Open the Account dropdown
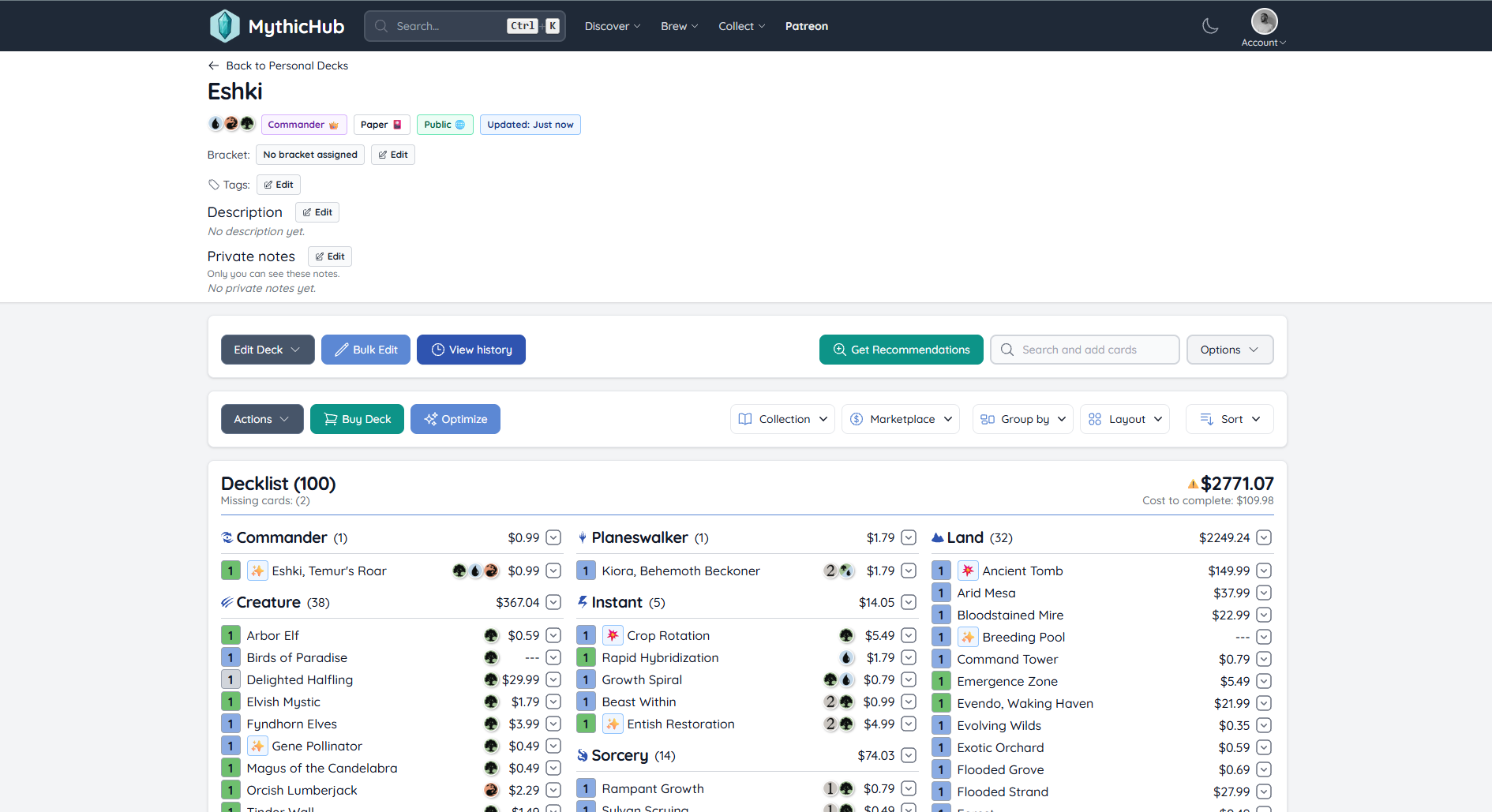Screen dimensions: 1492x812 pyautogui.click(x=1263, y=26)
